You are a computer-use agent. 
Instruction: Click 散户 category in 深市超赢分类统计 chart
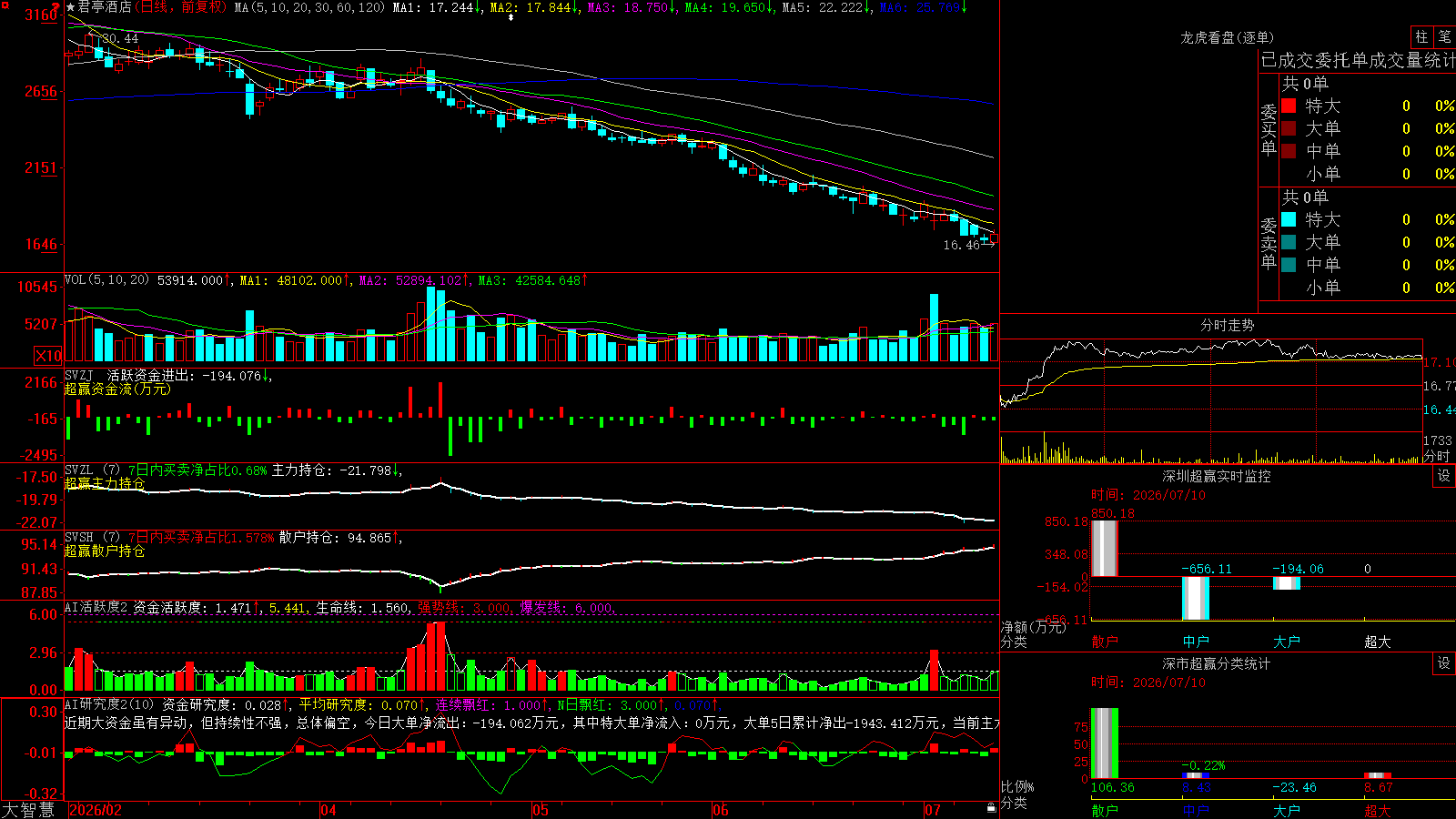tap(1105, 810)
